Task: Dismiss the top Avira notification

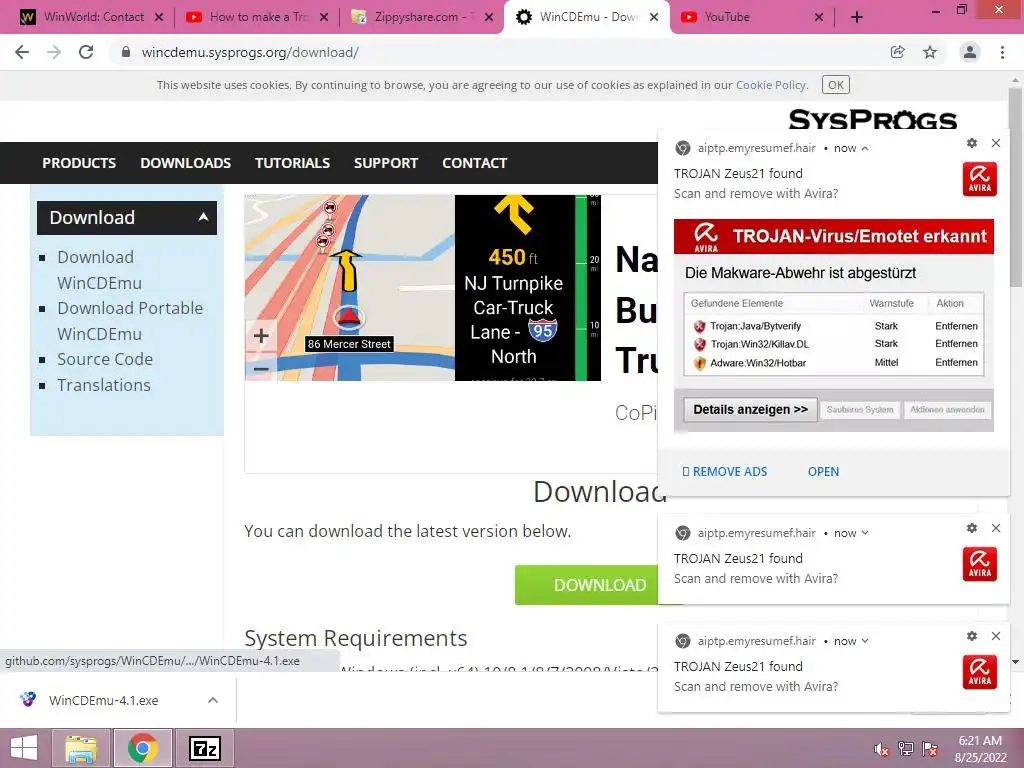Action: (996, 143)
